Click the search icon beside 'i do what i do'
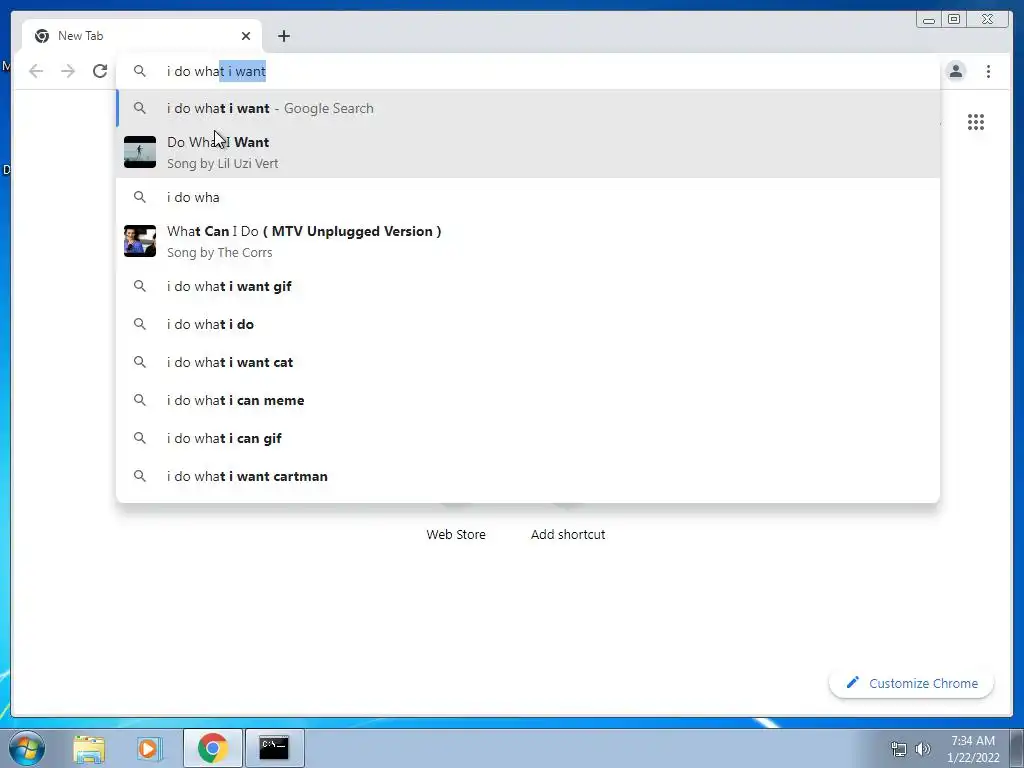Image resolution: width=1024 pixels, height=768 pixels. (x=140, y=323)
